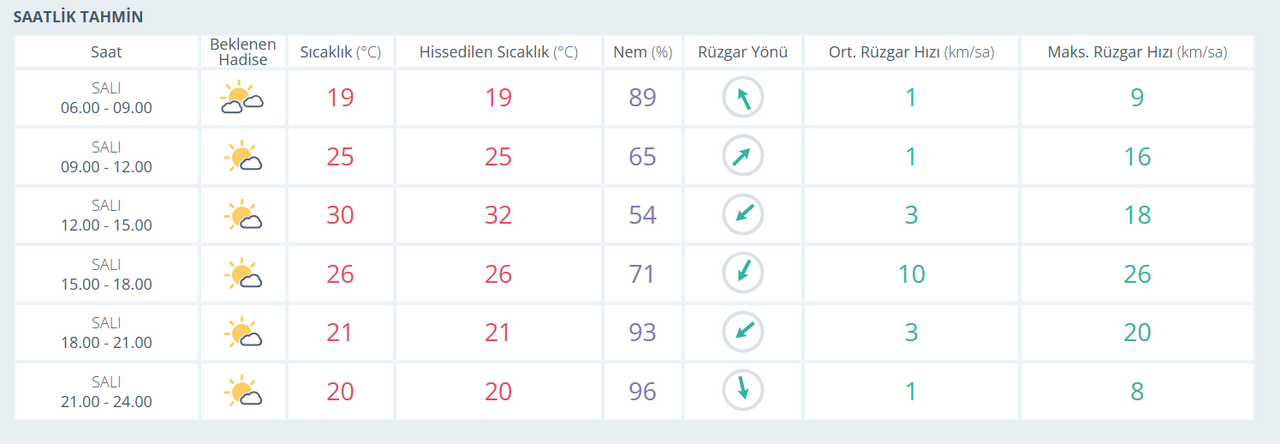This screenshot has height=444, width=1280.
Task: Click wind direction arrow for 06.00 - 09.00
Action: click(743, 98)
